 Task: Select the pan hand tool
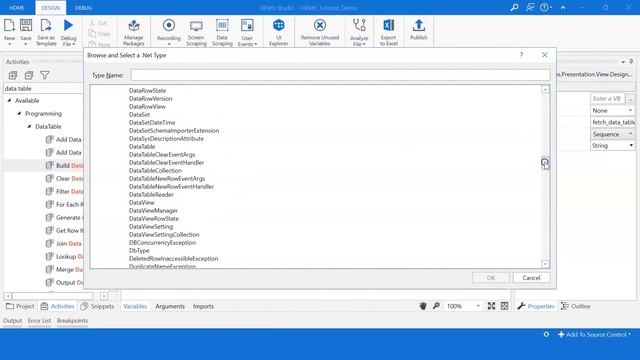click(x=423, y=306)
